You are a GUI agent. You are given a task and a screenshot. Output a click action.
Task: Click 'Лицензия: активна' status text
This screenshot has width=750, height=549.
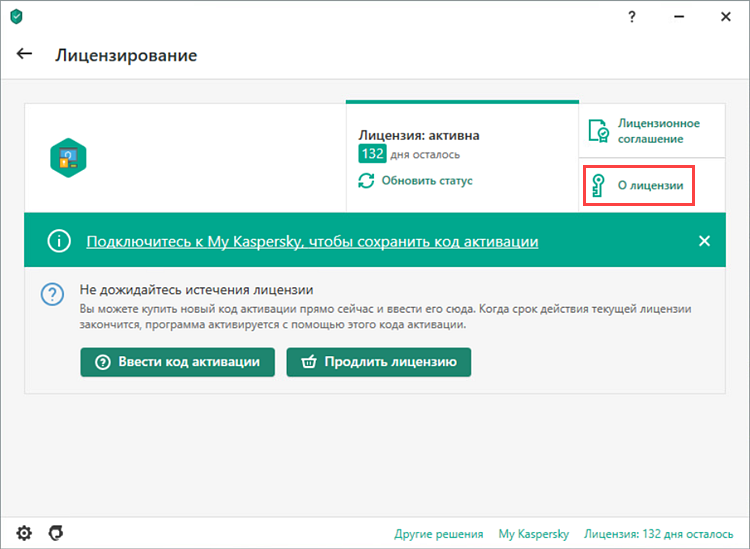419,135
